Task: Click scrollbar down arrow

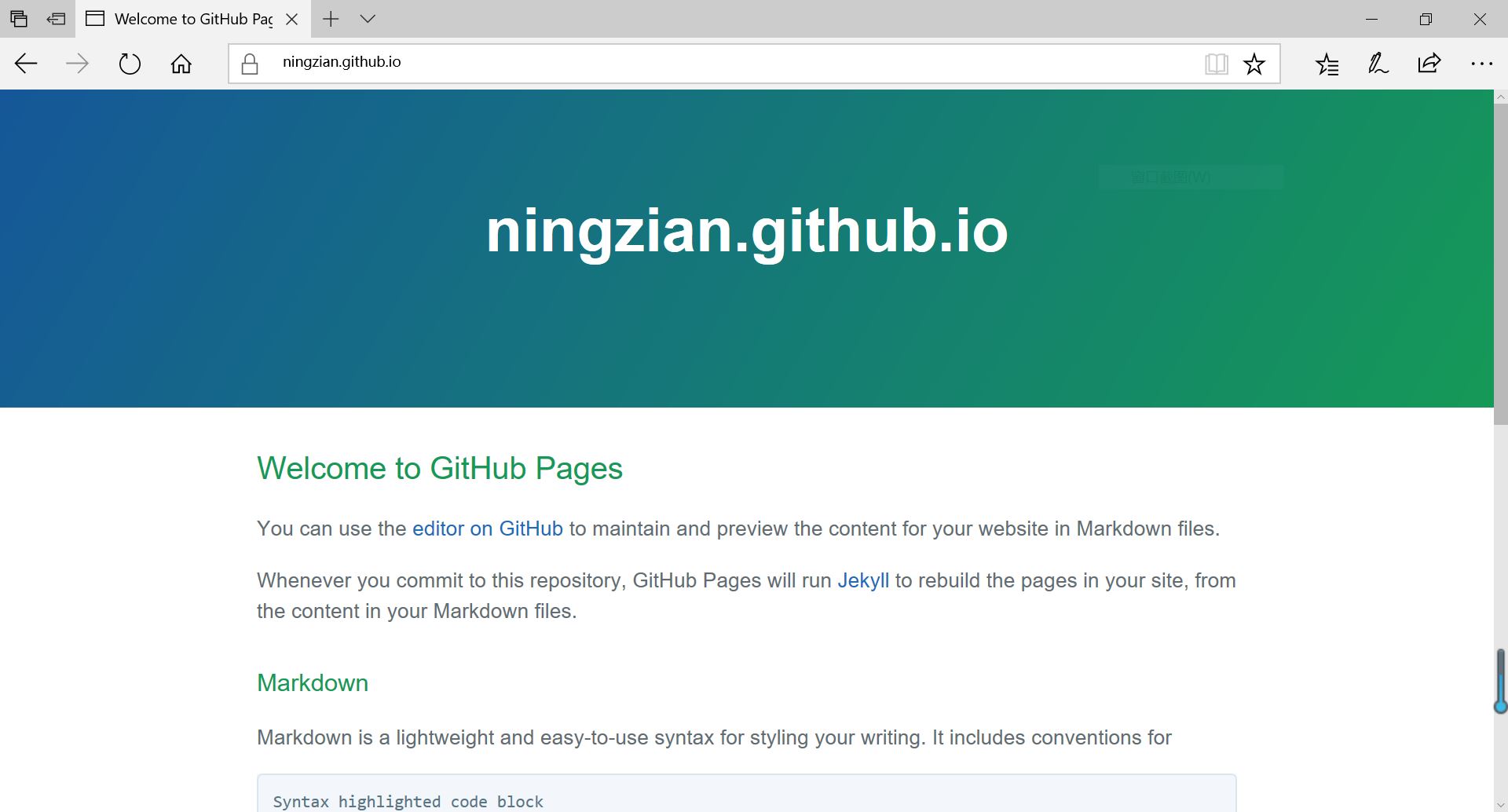Action: [x=1500, y=806]
